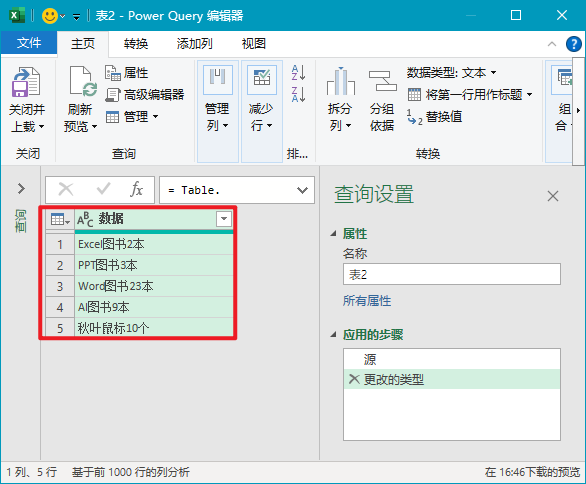
Task: Switch to the Add Column (添加列) tab
Action: tap(194, 44)
